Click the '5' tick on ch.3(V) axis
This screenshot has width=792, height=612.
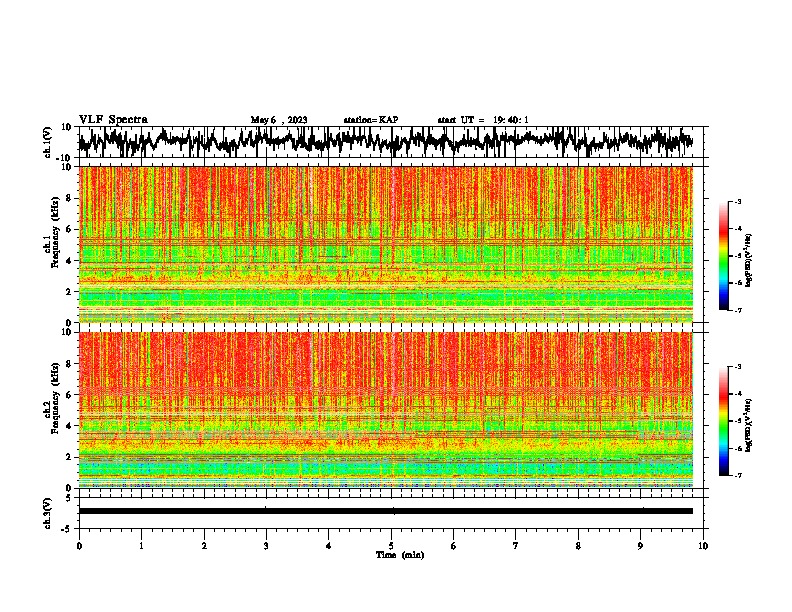pos(69,498)
